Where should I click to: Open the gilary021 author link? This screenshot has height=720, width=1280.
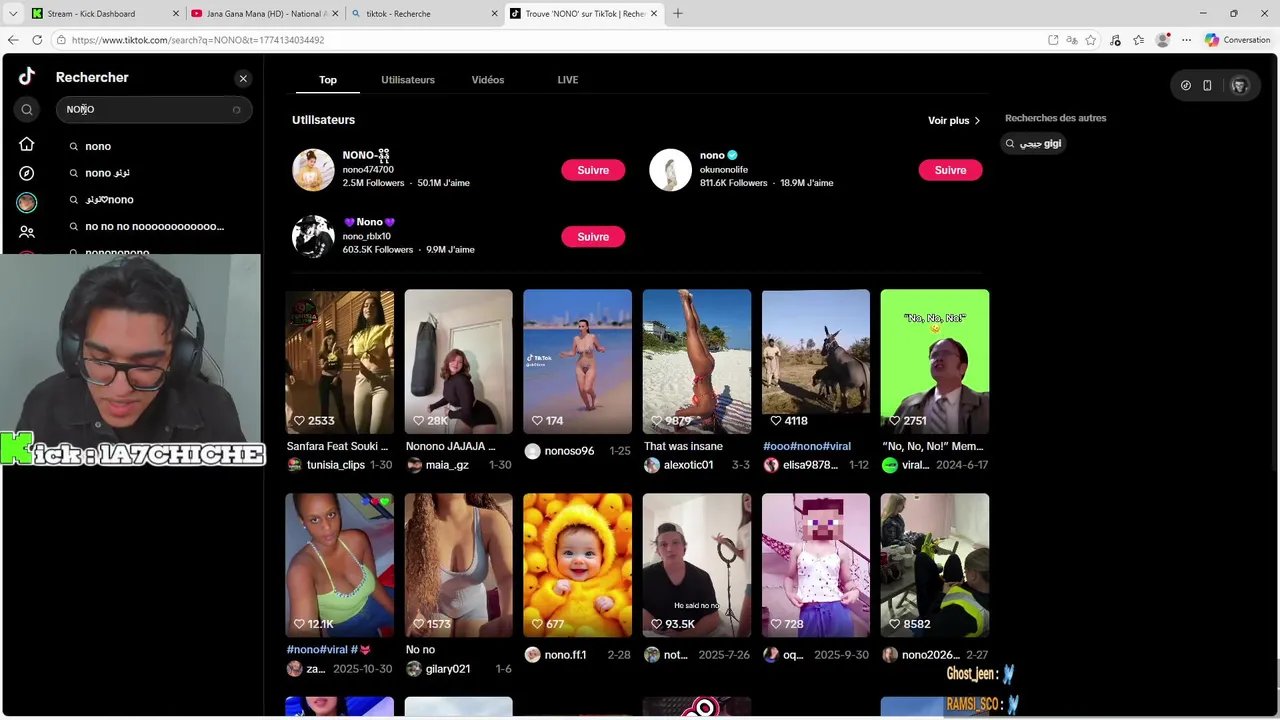tap(447, 669)
